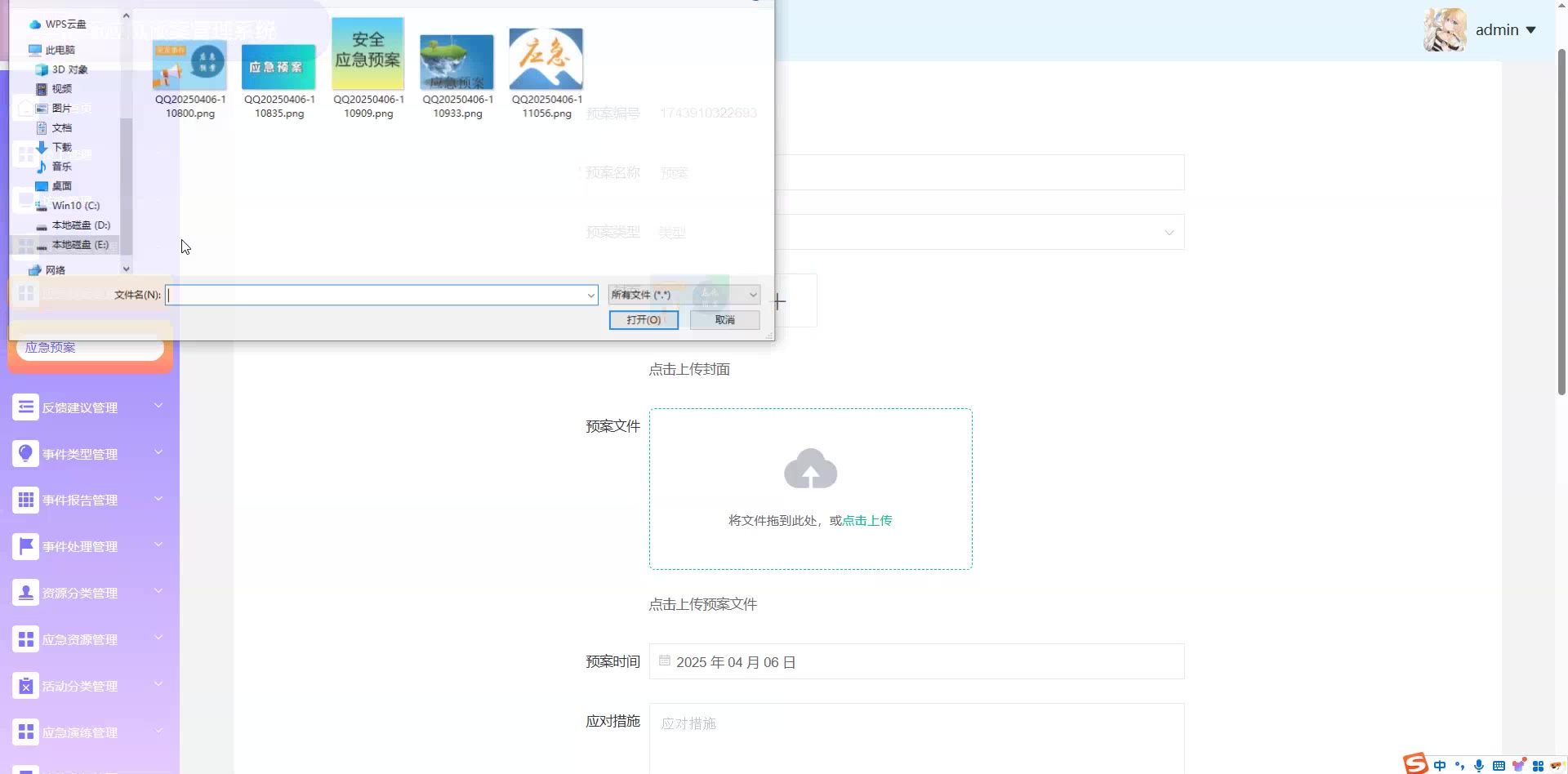Expand the 资源分类管理 menu chevron
This screenshot has width=1568, height=774.
[x=158, y=590]
